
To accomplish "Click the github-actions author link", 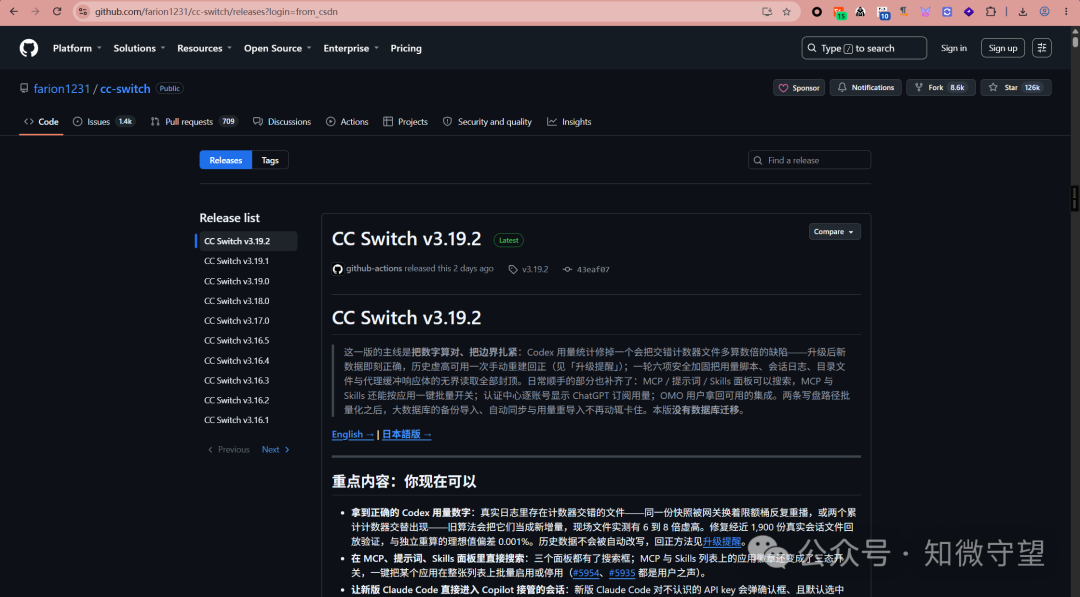I will (x=374, y=269).
